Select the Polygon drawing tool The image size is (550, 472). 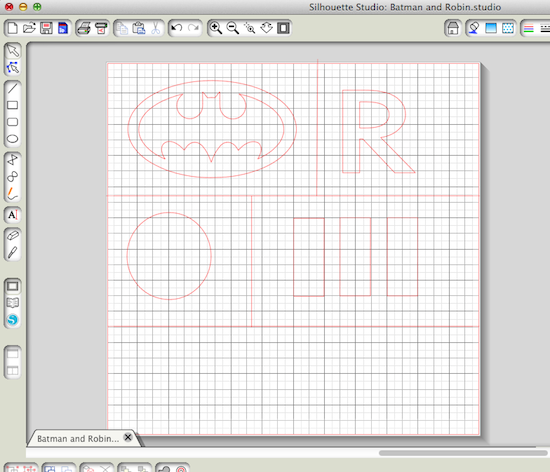[13, 160]
